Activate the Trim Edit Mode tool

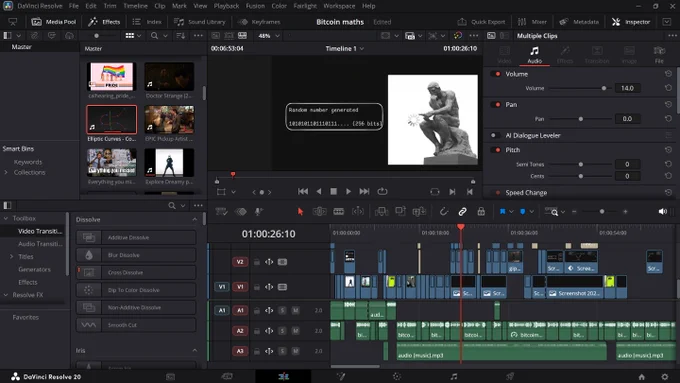tap(320, 212)
